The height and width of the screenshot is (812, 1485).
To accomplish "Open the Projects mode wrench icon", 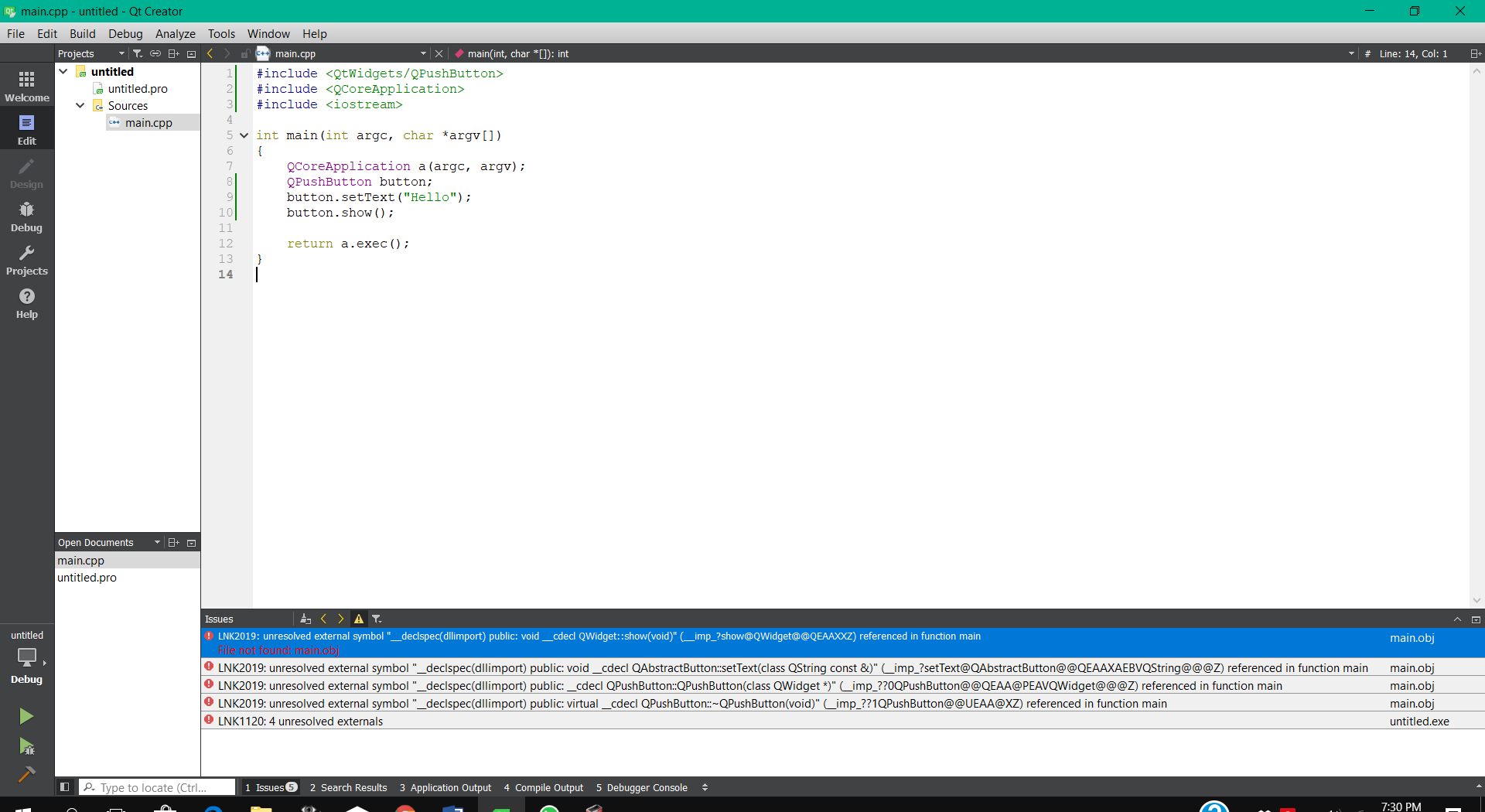I will click(27, 260).
